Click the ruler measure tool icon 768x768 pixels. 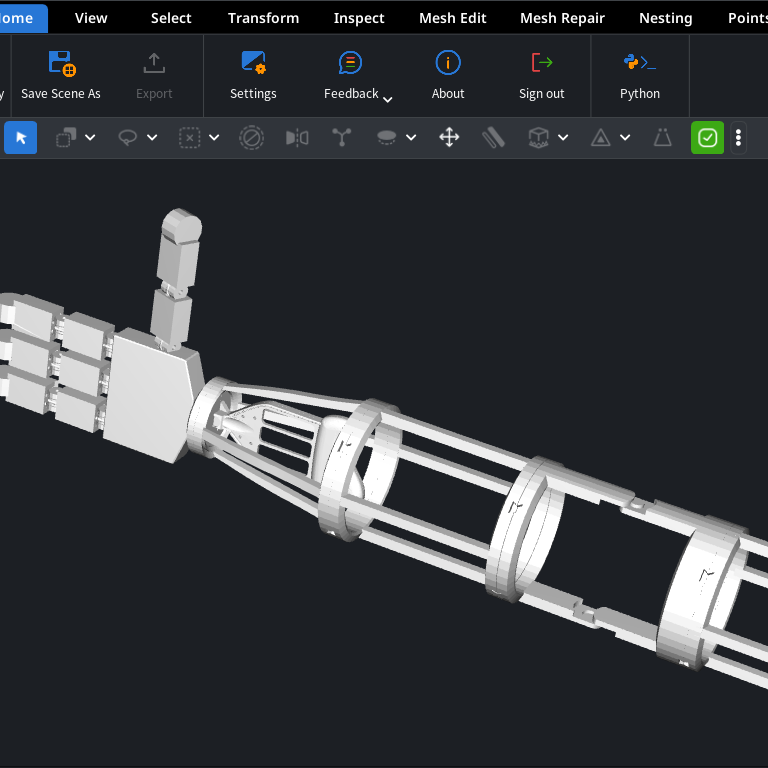[x=493, y=138]
